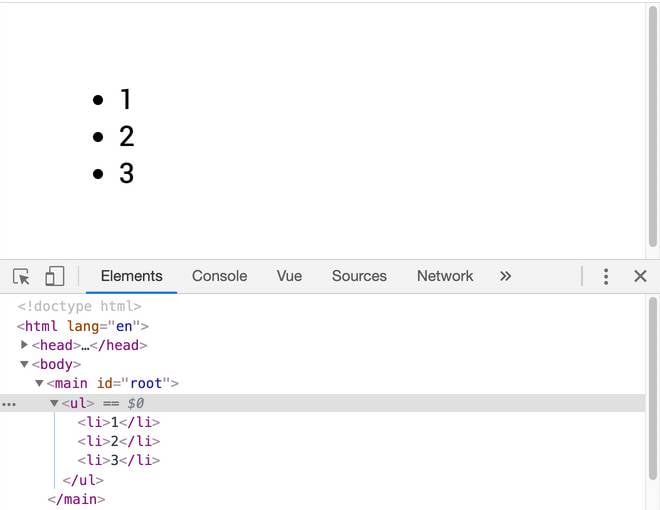Switch to the Sources tab
The width and height of the screenshot is (660, 510).
(359, 276)
